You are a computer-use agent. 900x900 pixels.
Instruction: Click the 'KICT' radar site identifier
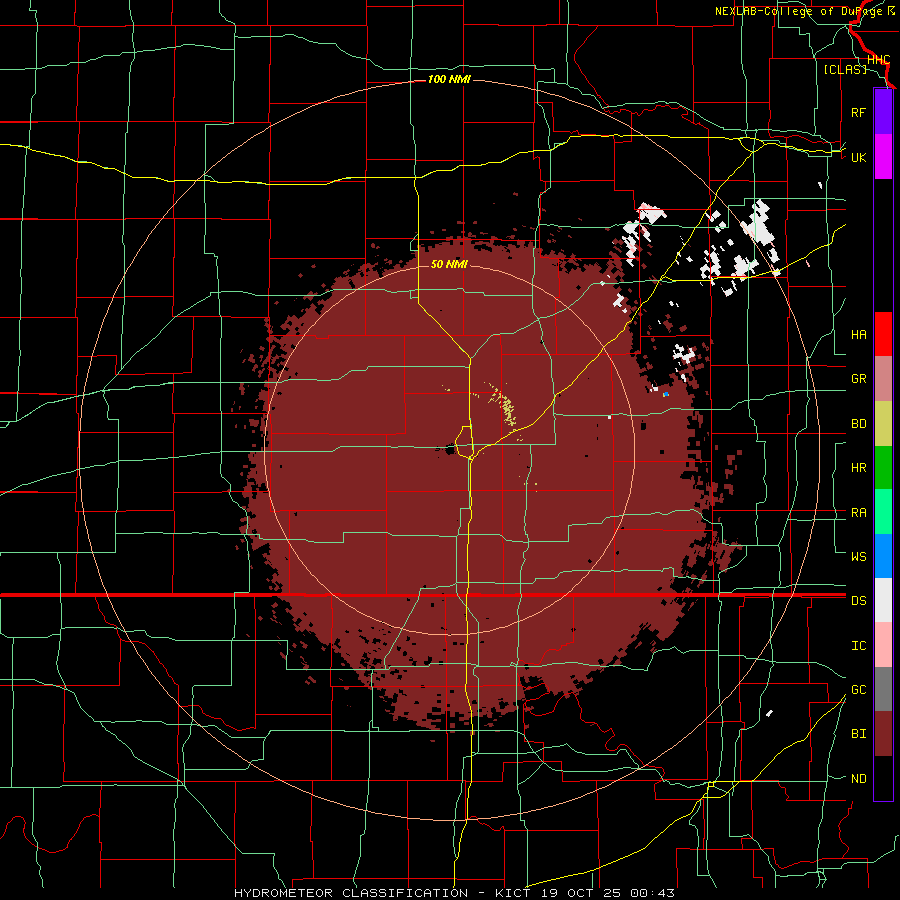point(511,893)
